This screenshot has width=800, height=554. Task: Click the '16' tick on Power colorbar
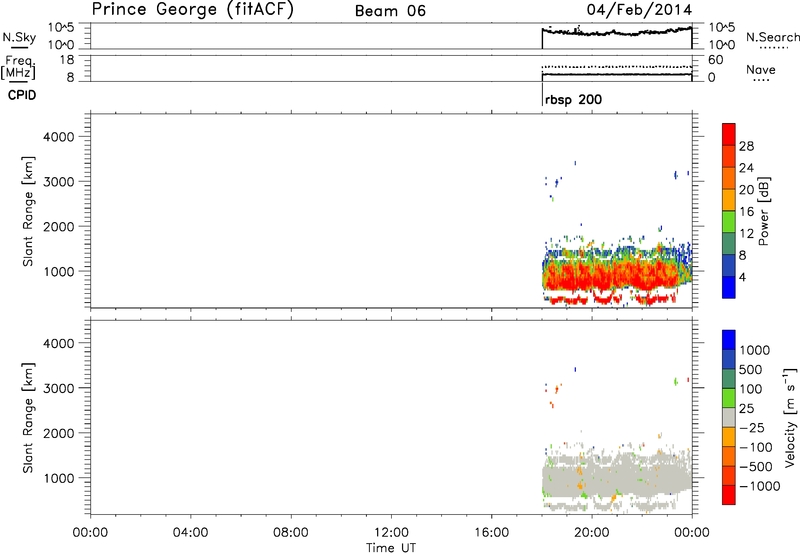746,212
